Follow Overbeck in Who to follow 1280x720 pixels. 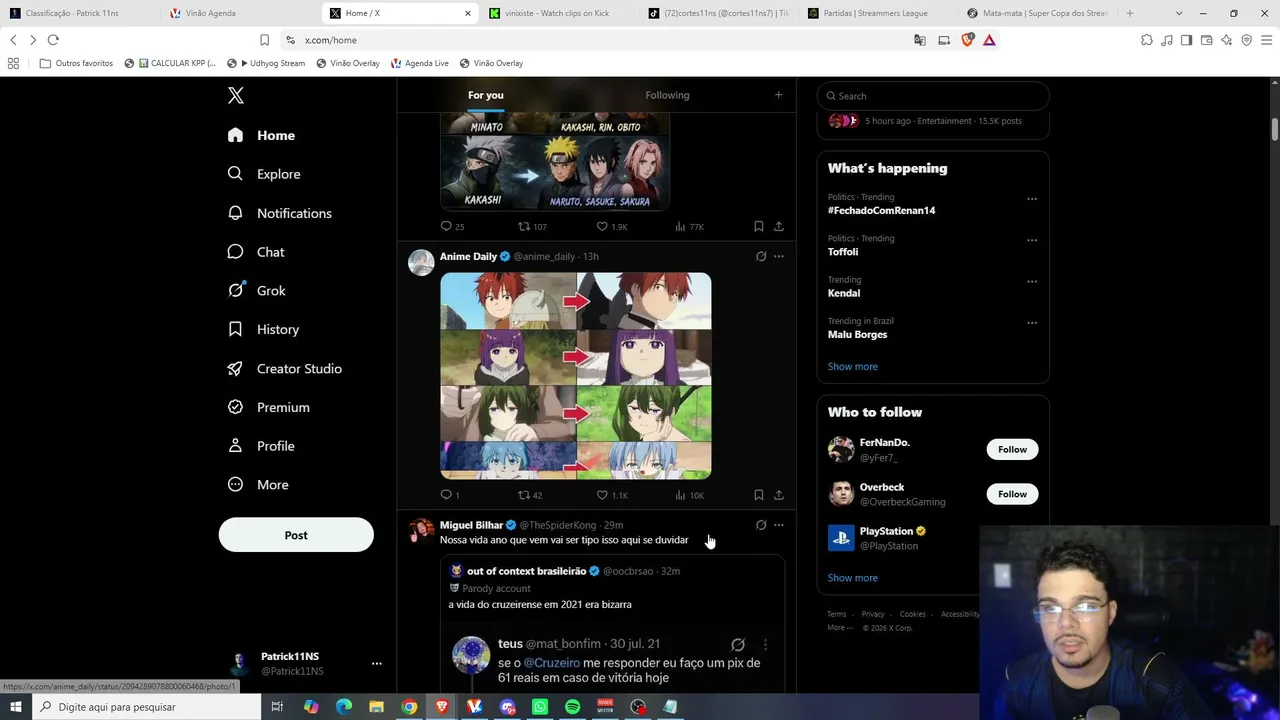point(1012,494)
